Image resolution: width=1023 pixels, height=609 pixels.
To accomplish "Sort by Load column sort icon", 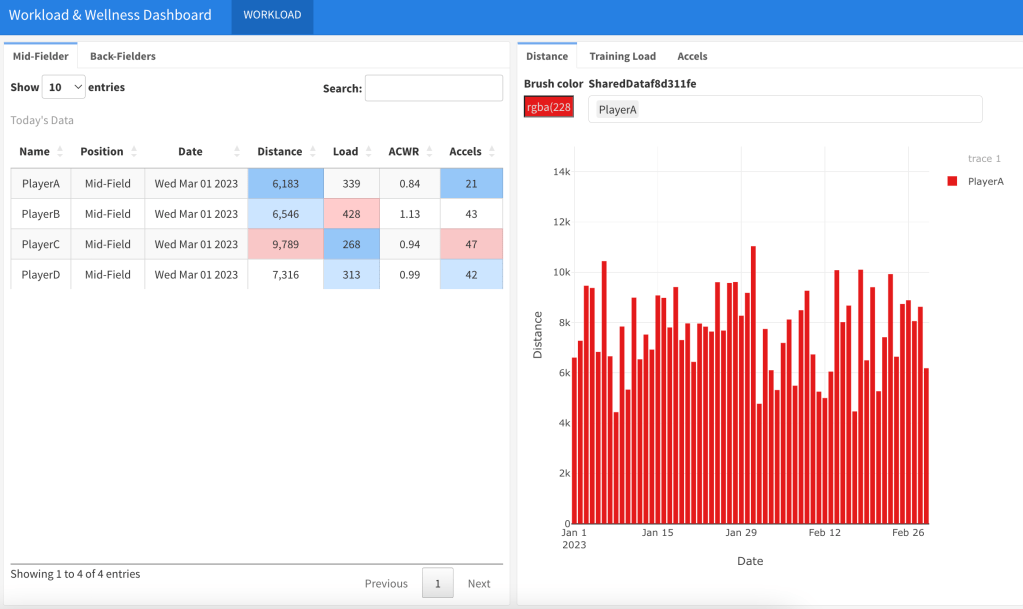I will (x=368, y=152).
